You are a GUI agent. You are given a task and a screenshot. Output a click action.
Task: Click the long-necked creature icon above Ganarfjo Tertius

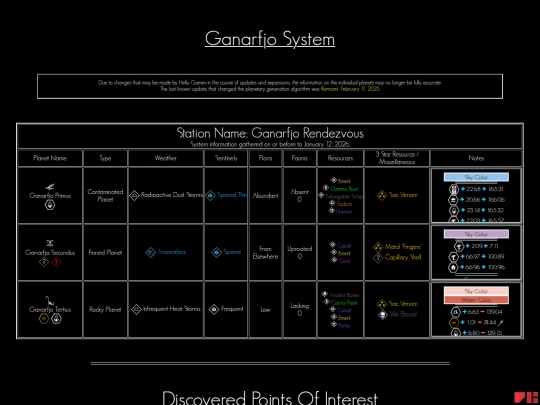tap(50, 300)
